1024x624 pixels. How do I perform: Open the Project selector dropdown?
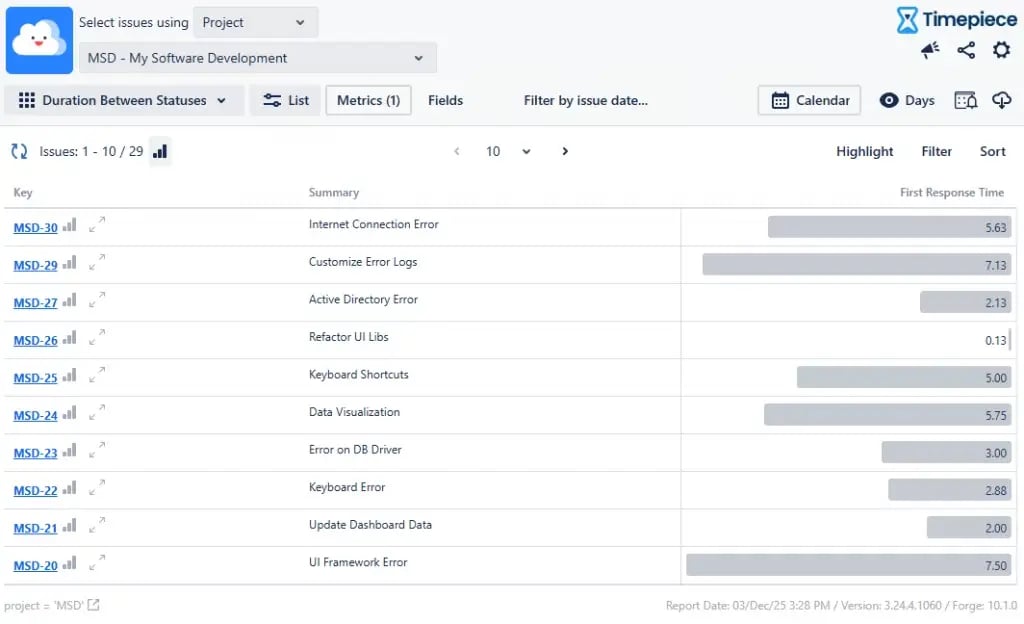click(x=255, y=22)
